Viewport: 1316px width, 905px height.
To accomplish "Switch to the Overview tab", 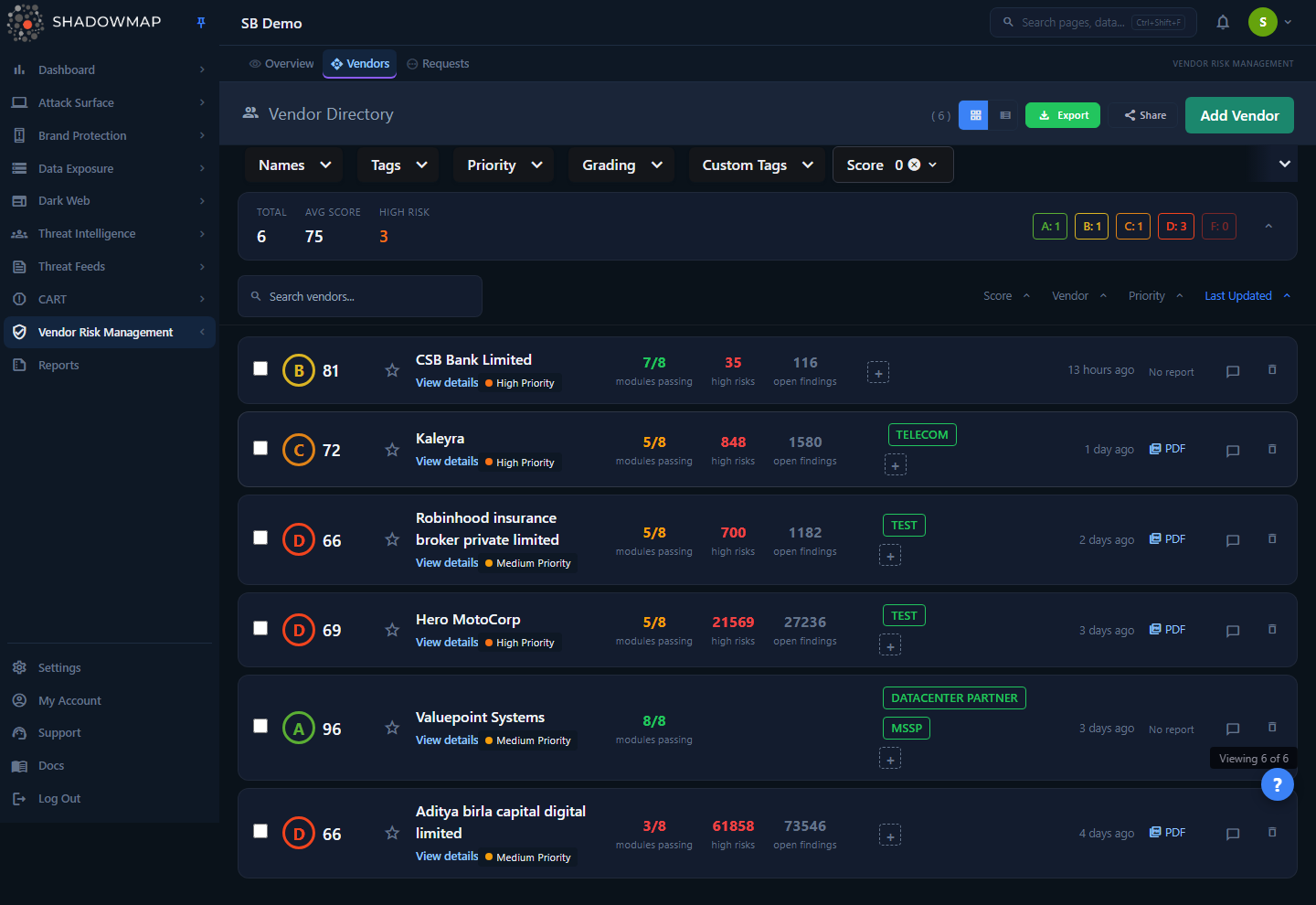I will (x=281, y=64).
